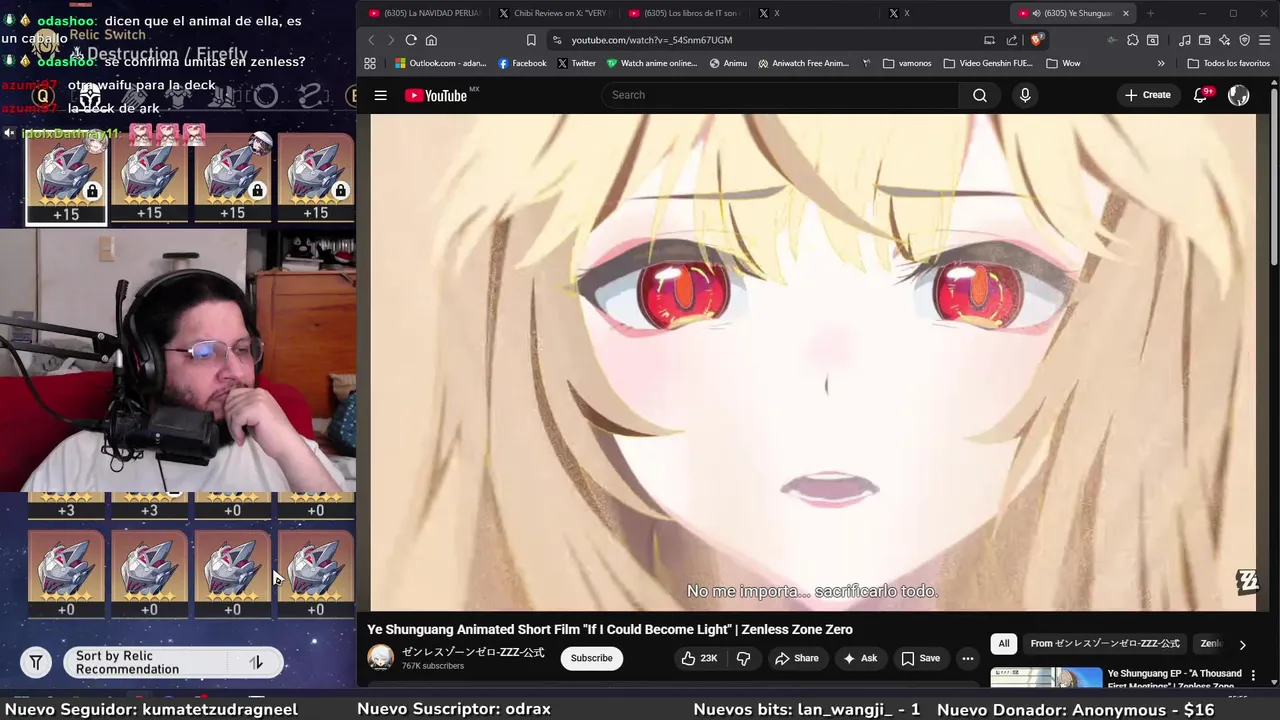
Task: Open the YouTube account avatar menu
Action: tap(1239, 95)
